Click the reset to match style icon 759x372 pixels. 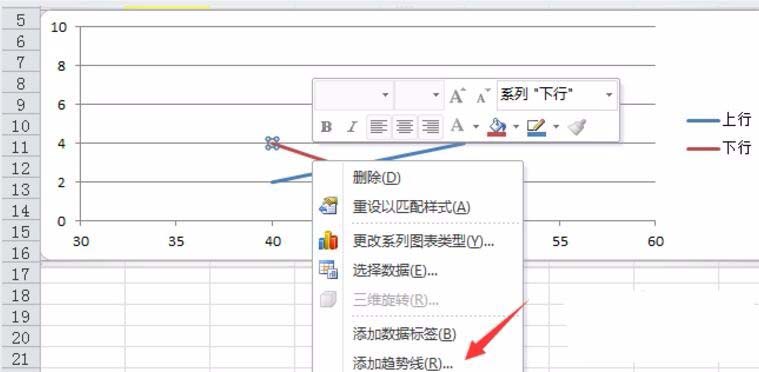coord(328,207)
